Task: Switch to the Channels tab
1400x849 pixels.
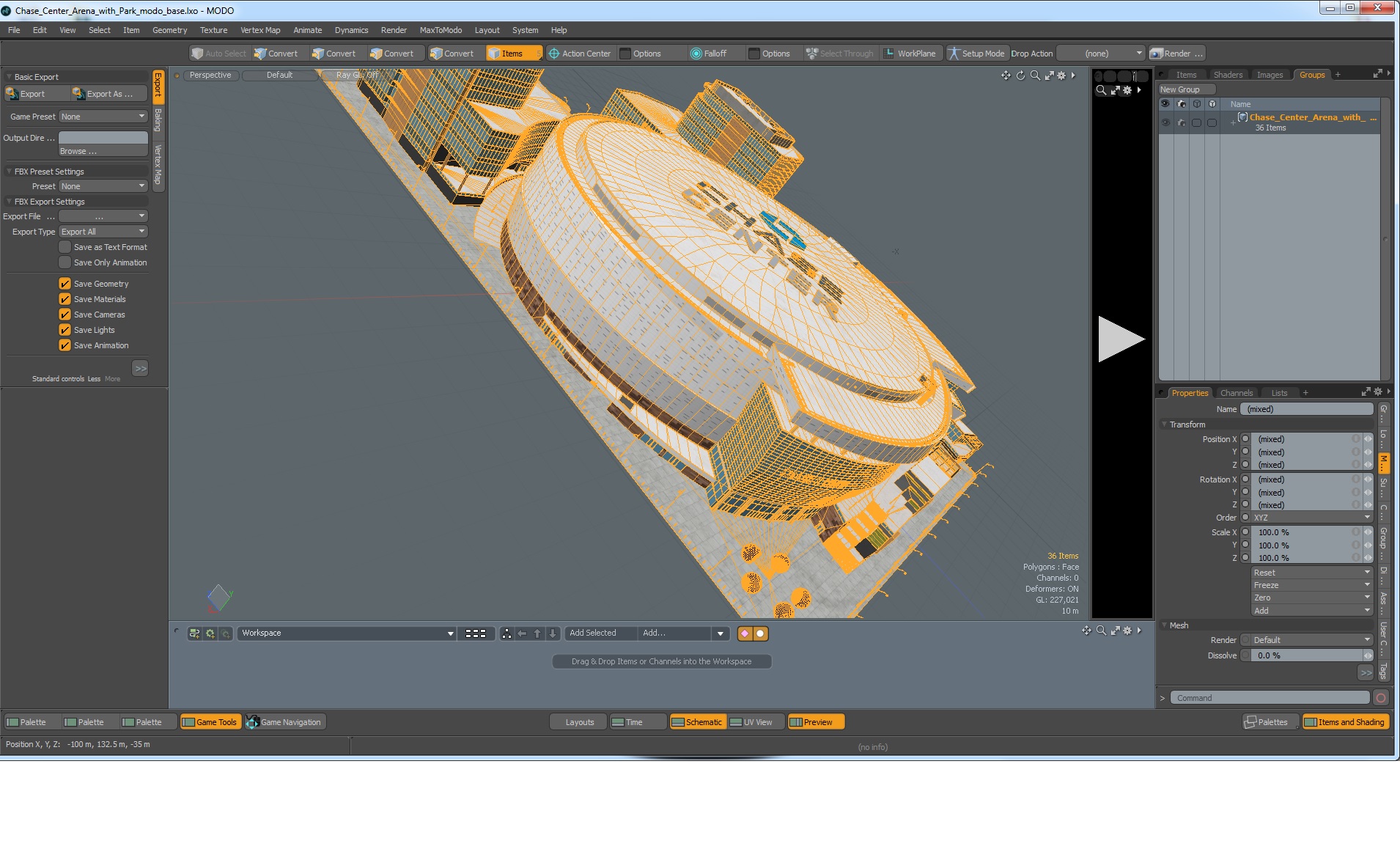Action: coord(1237,393)
